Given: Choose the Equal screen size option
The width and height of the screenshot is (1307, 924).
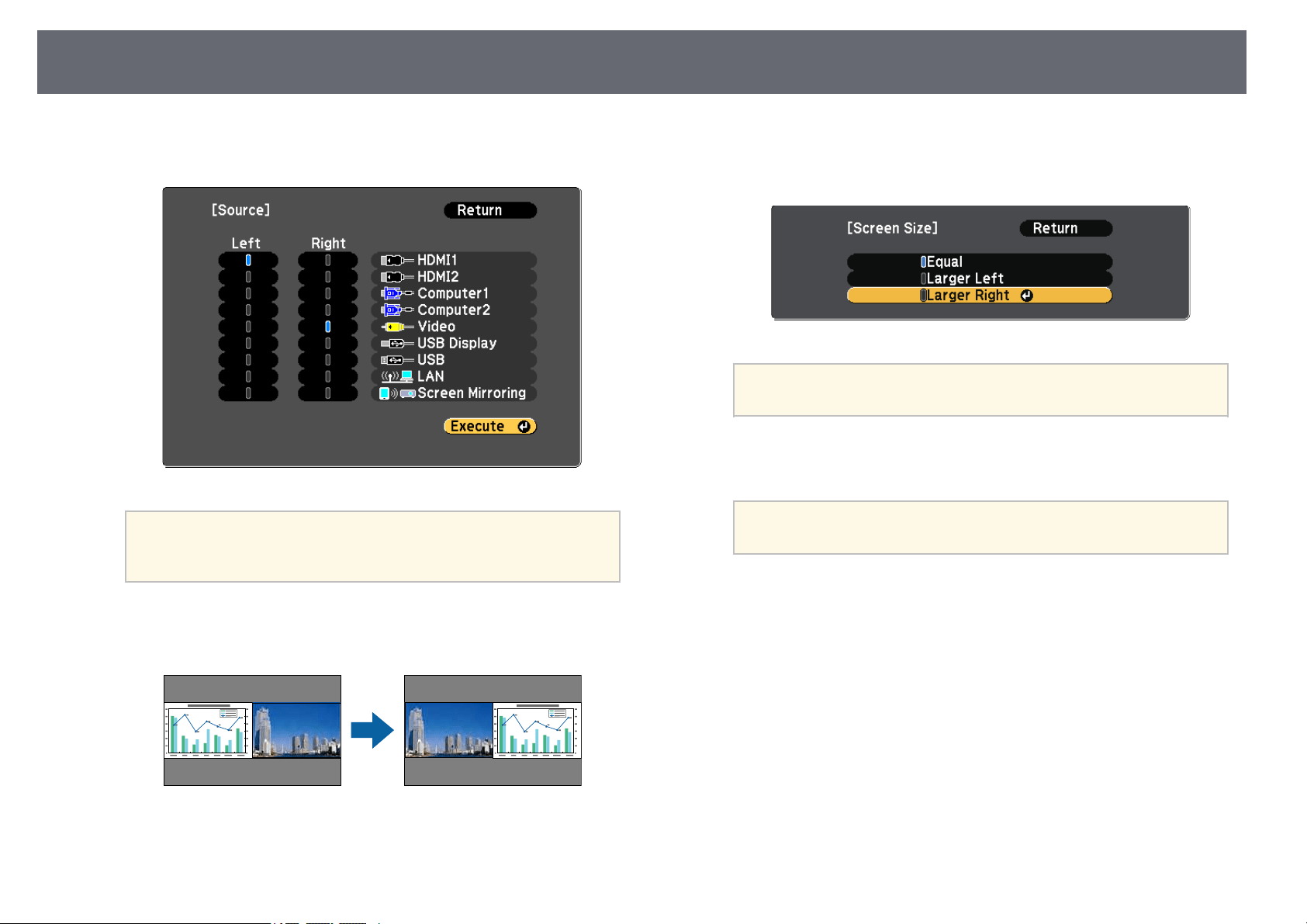Looking at the screenshot, I should click(x=980, y=262).
